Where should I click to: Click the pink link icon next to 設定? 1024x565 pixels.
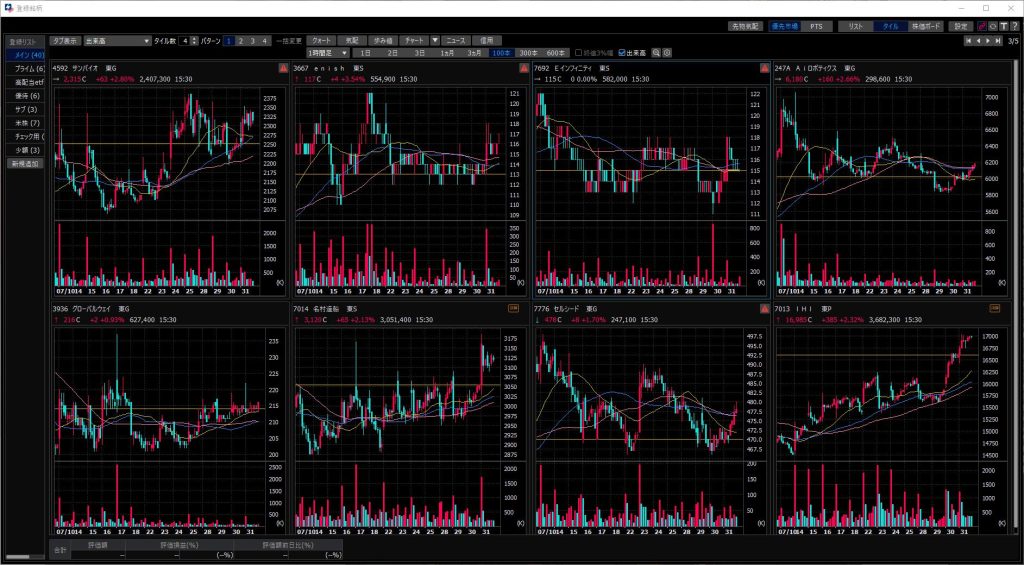point(980,26)
